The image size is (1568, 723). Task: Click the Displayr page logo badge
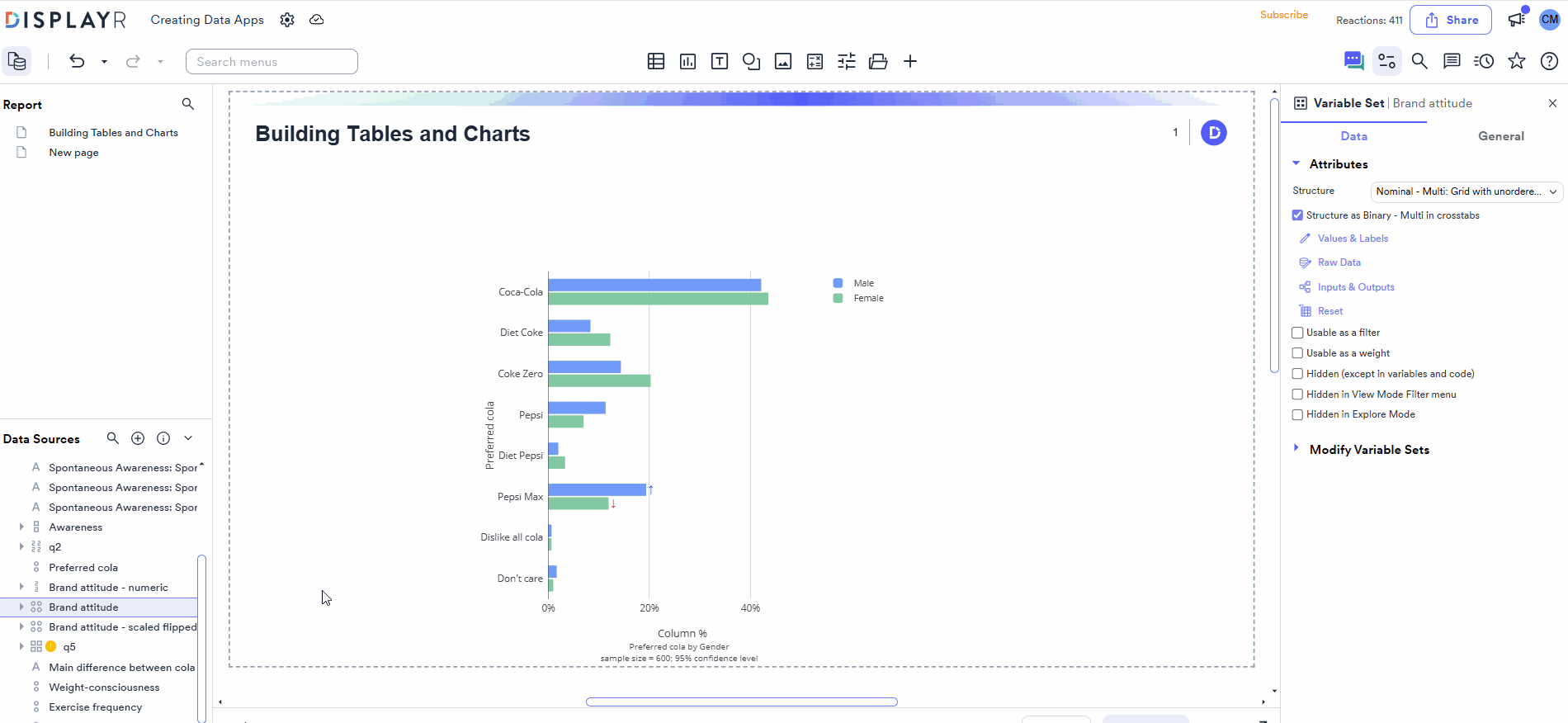[x=1214, y=133]
